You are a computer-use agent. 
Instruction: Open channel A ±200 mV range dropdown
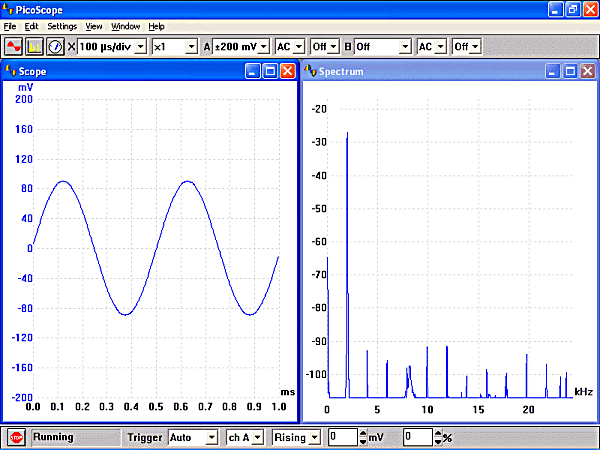point(264,46)
